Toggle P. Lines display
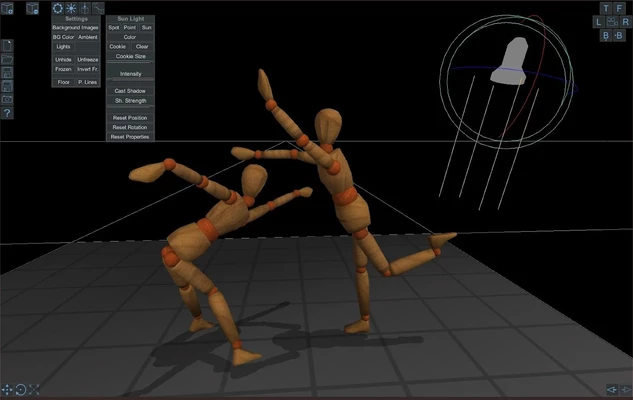Screen dimensions: 633x400 (x=87, y=82)
